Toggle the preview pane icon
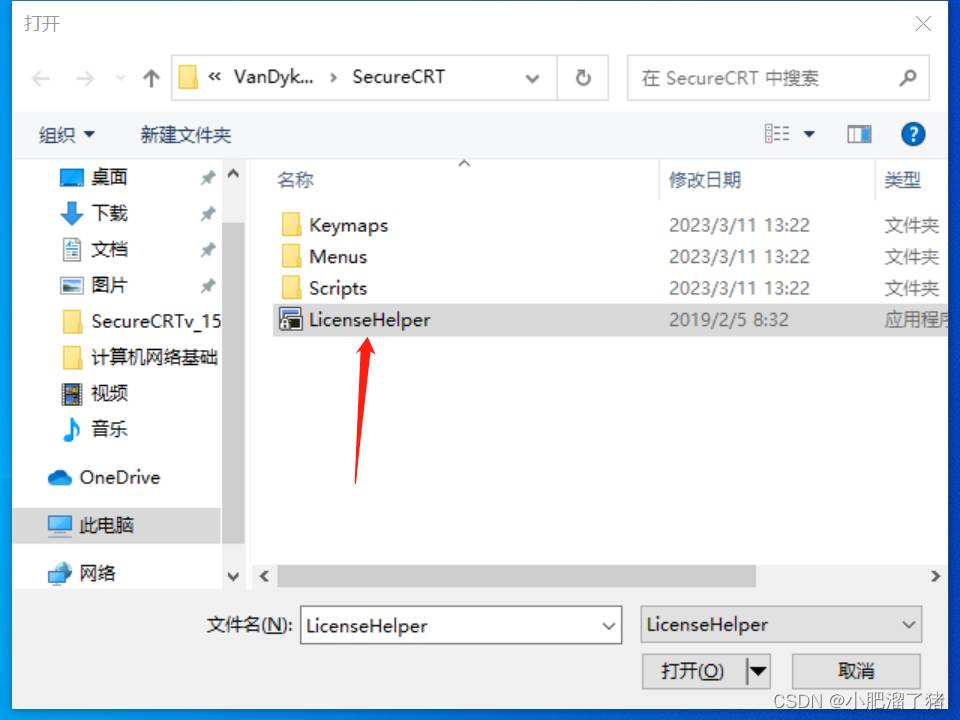960x720 pixels. (x=859, y=134)
